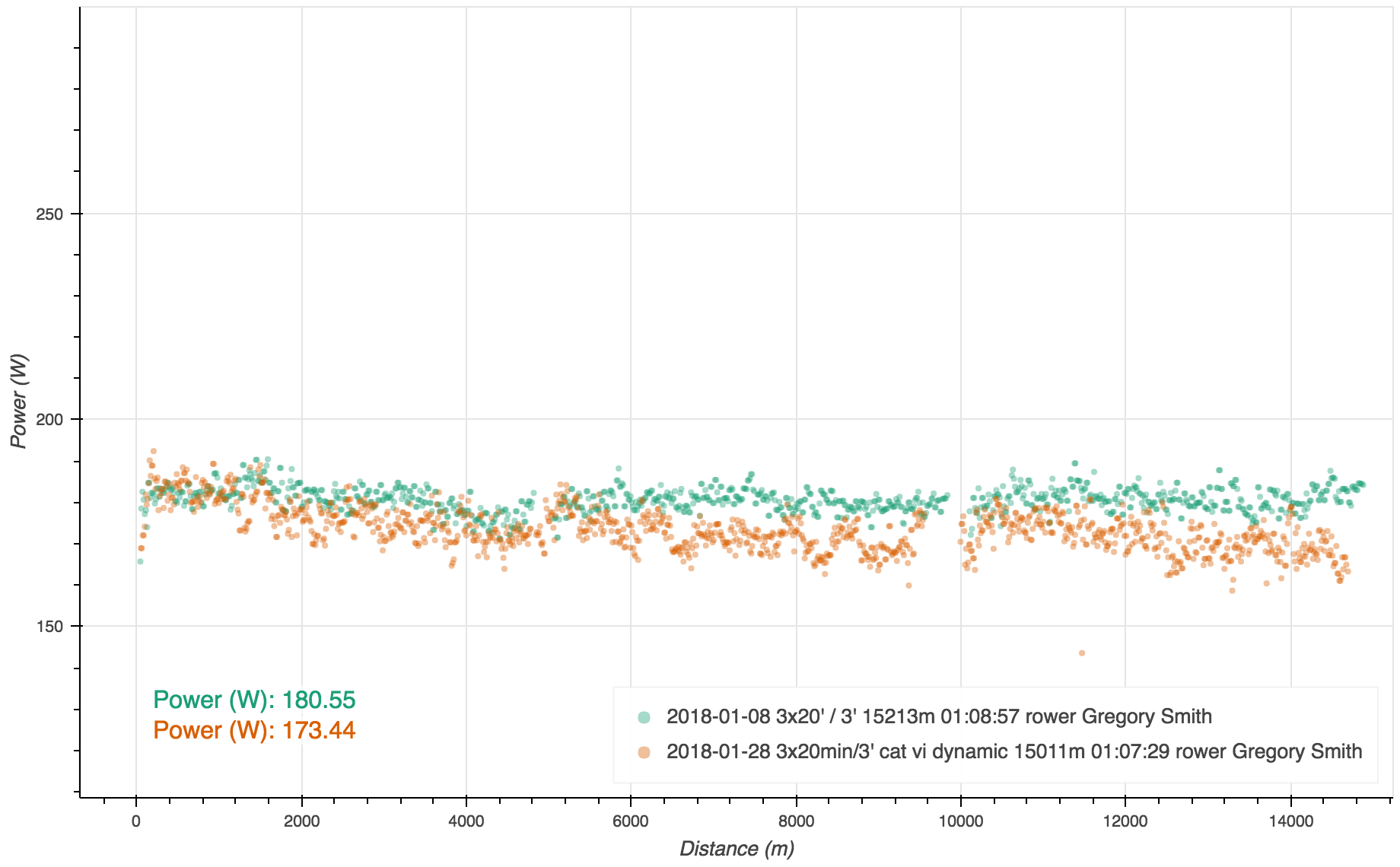Click the 8000 tick label on distance axis

tap(796, 821)
